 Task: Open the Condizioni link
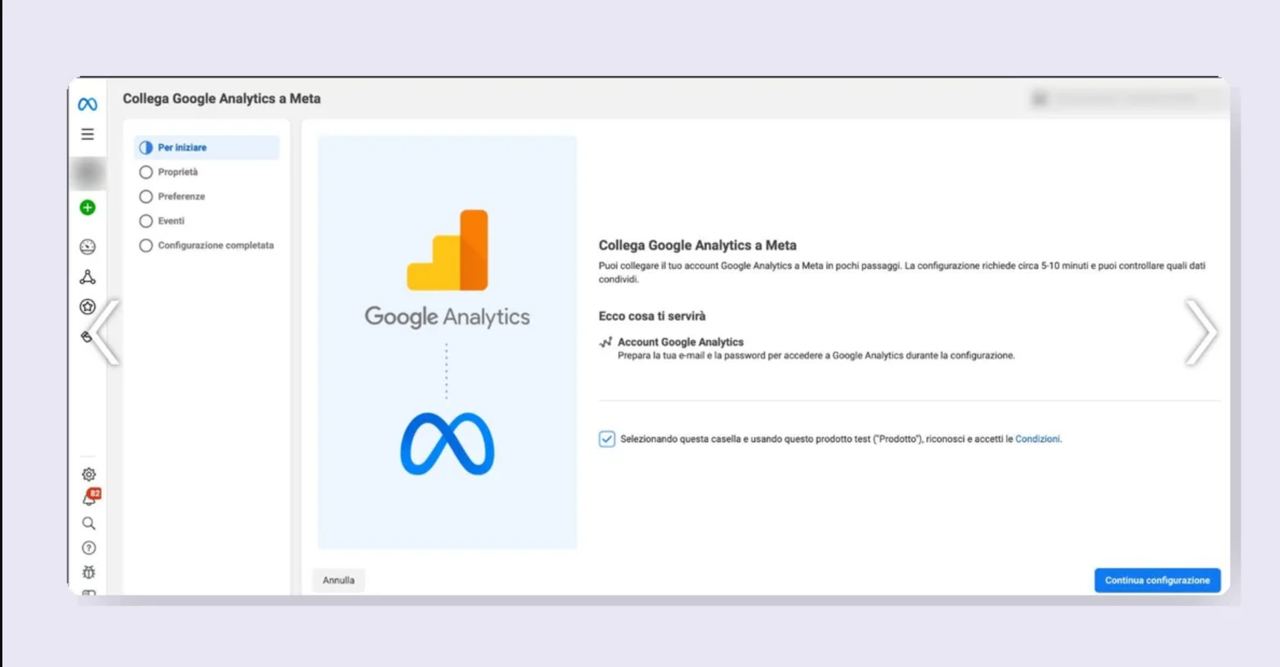click(1037, 439)
